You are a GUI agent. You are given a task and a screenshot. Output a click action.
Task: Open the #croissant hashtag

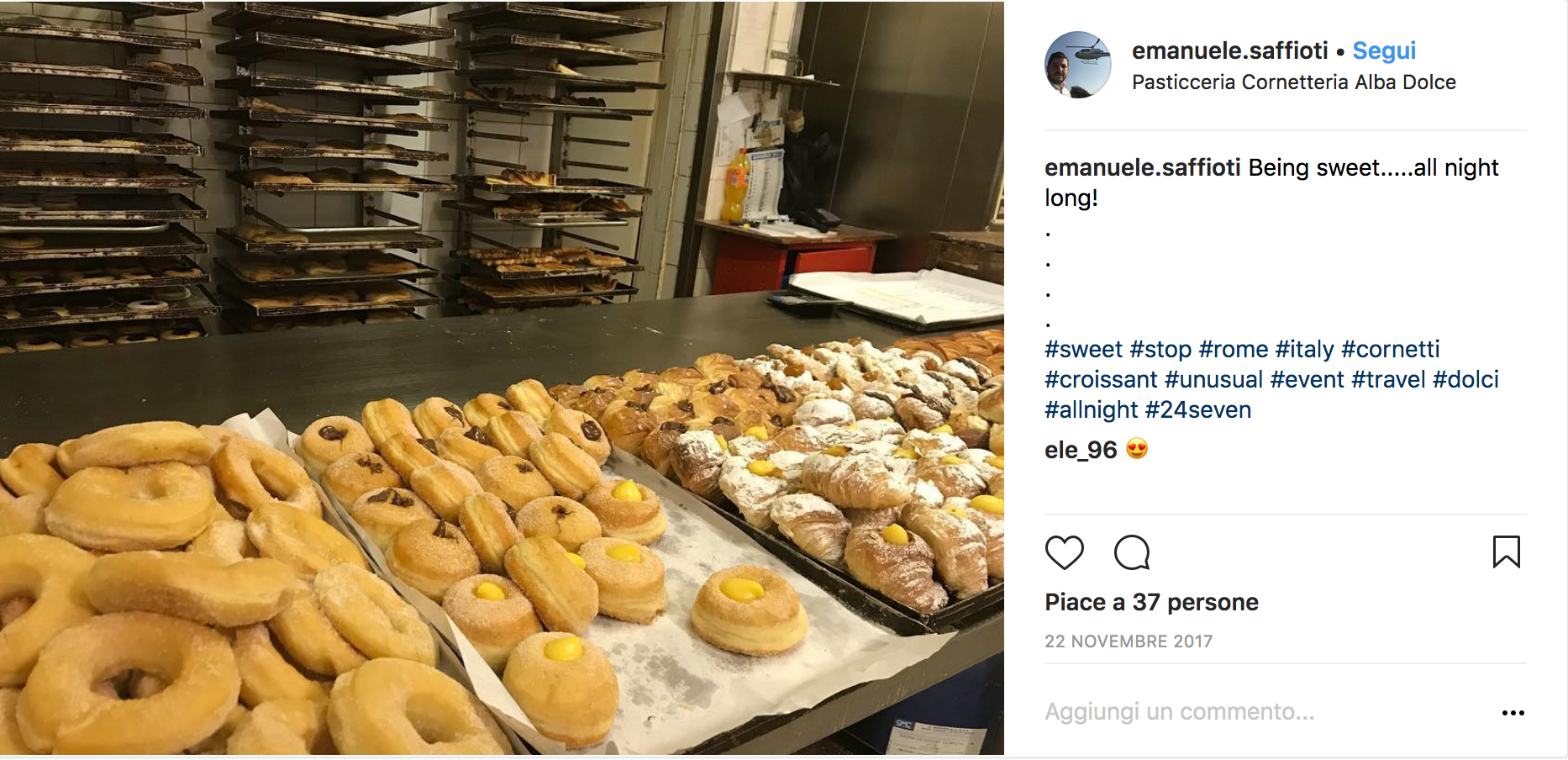point(1101,380)
